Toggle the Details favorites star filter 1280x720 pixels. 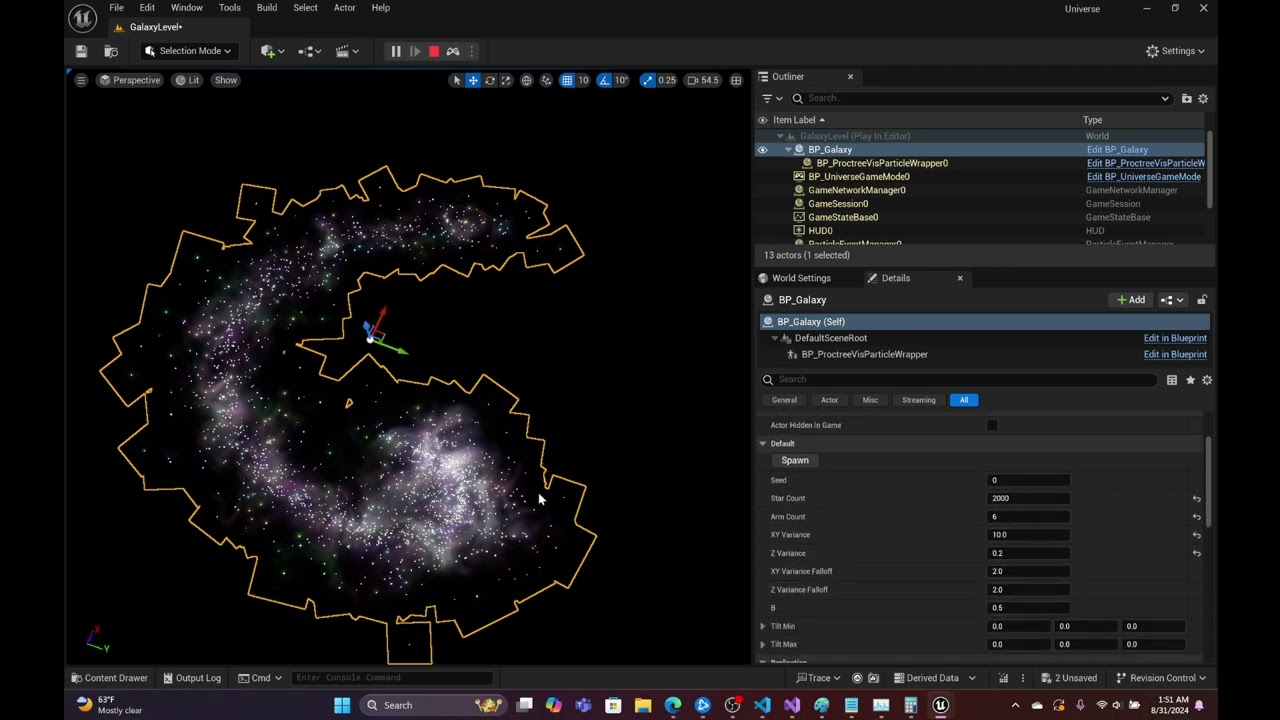[1190, 380]
